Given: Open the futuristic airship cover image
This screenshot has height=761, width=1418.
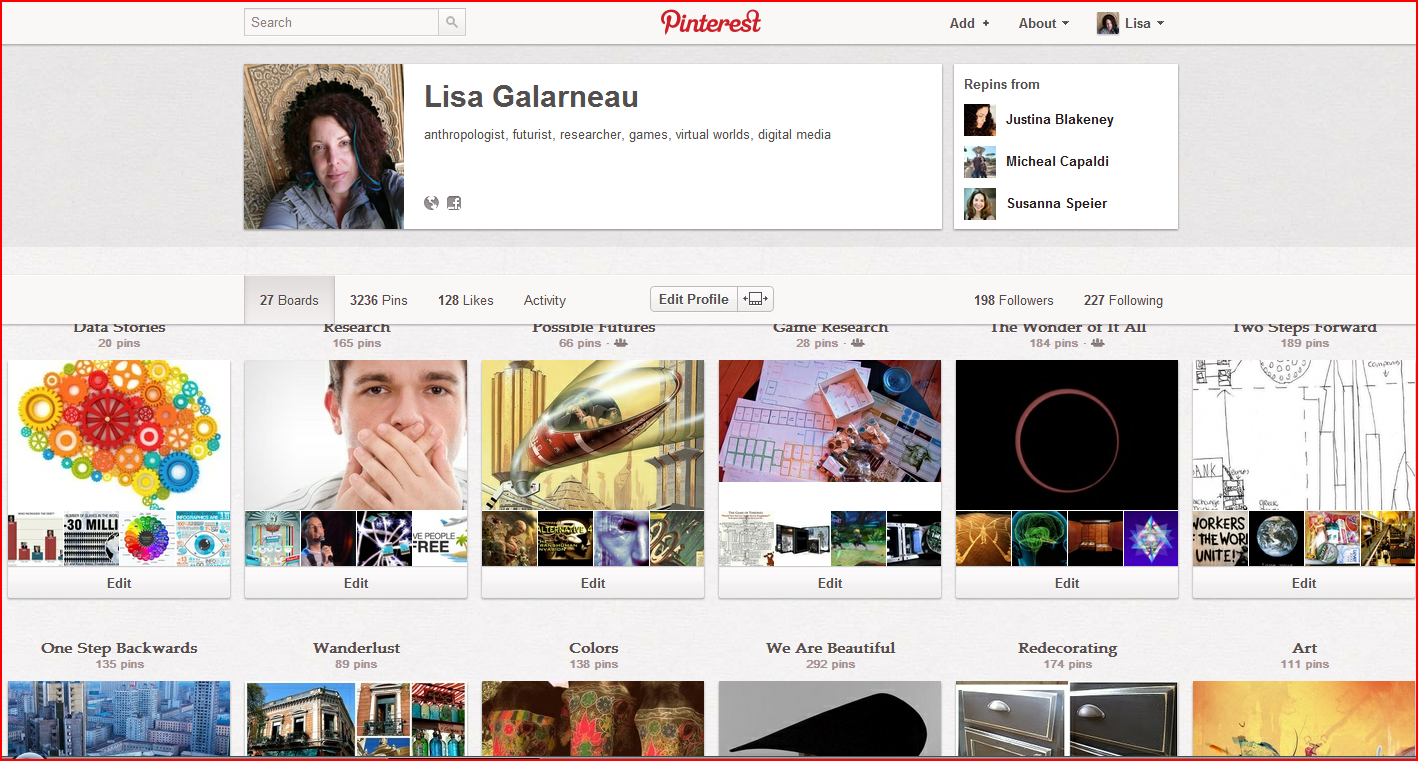Looking at the screenshot, I should (x=593, y=435).
